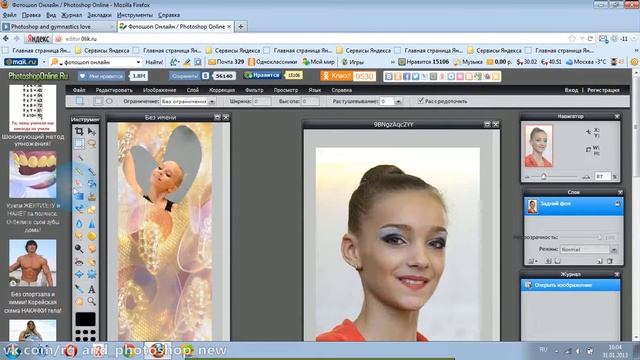
Task: Choose elliptical marquee shape in options bar
Action: (109, 101)
